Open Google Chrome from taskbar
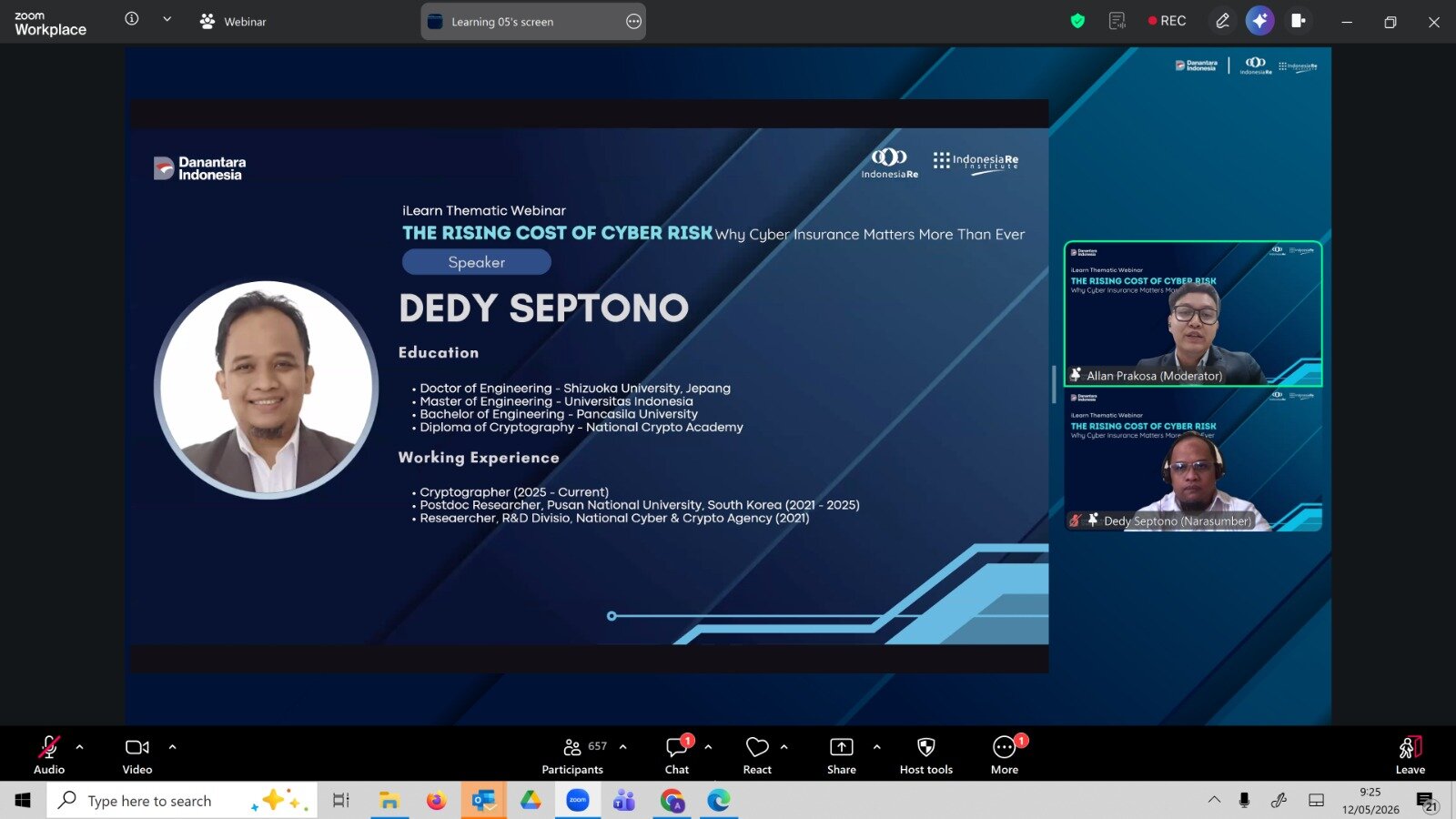This screenshot has height=819, width=1456. click(672, 800)
